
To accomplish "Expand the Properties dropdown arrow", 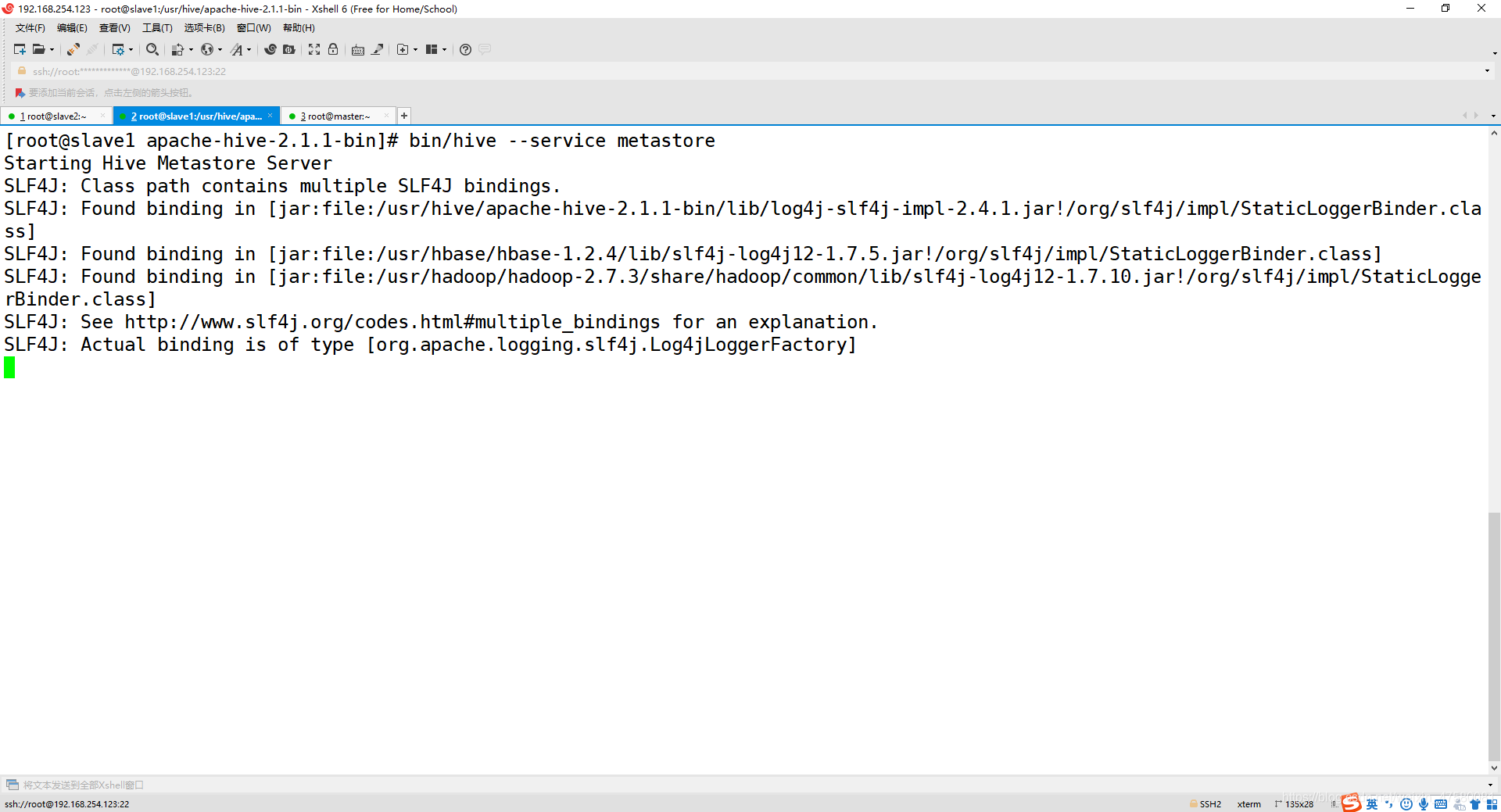I will 131,49.
